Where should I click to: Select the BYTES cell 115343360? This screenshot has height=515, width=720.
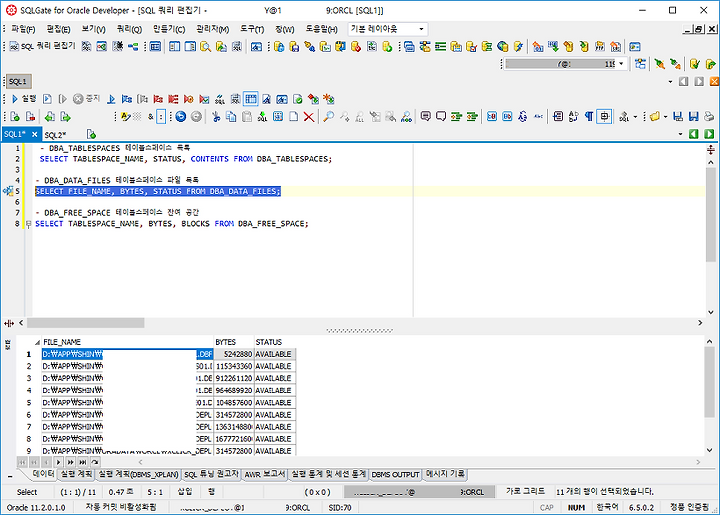[x=234, y=366]
